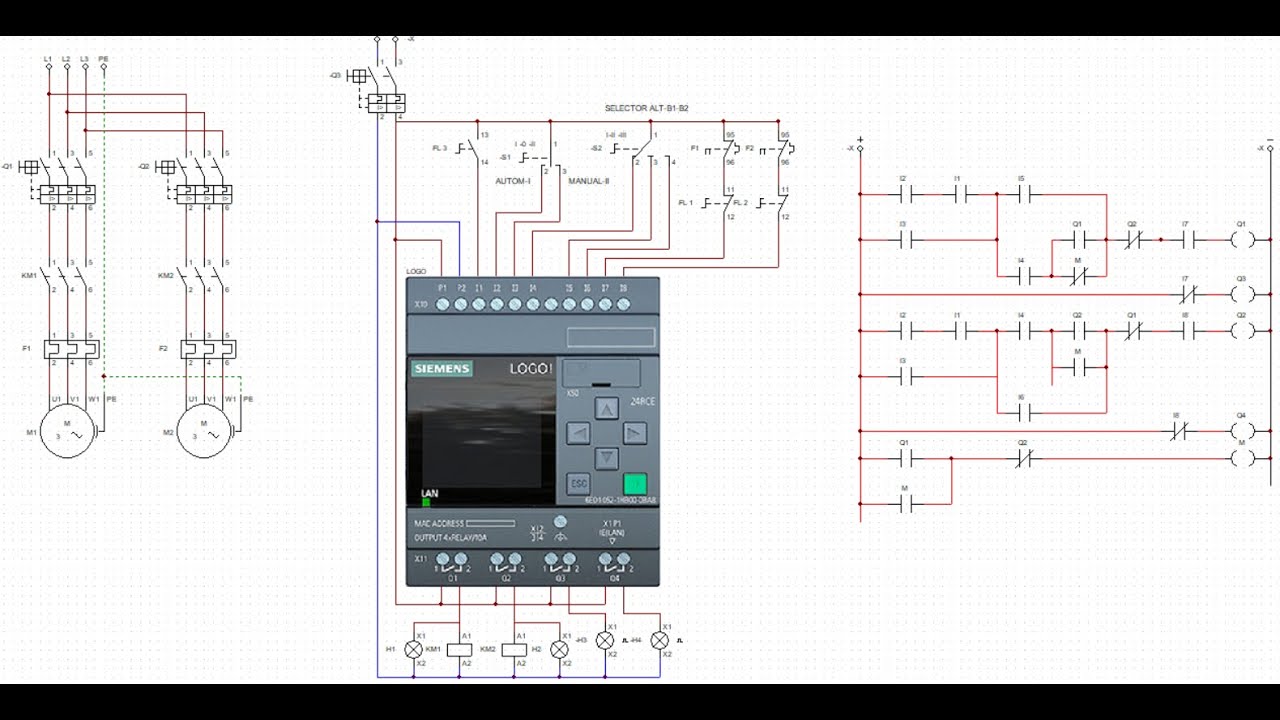This screenshot has height=720, width=1280.
Task: Click the SELECTOR ALT-B1-B2 label
Action: pos(646,108)
